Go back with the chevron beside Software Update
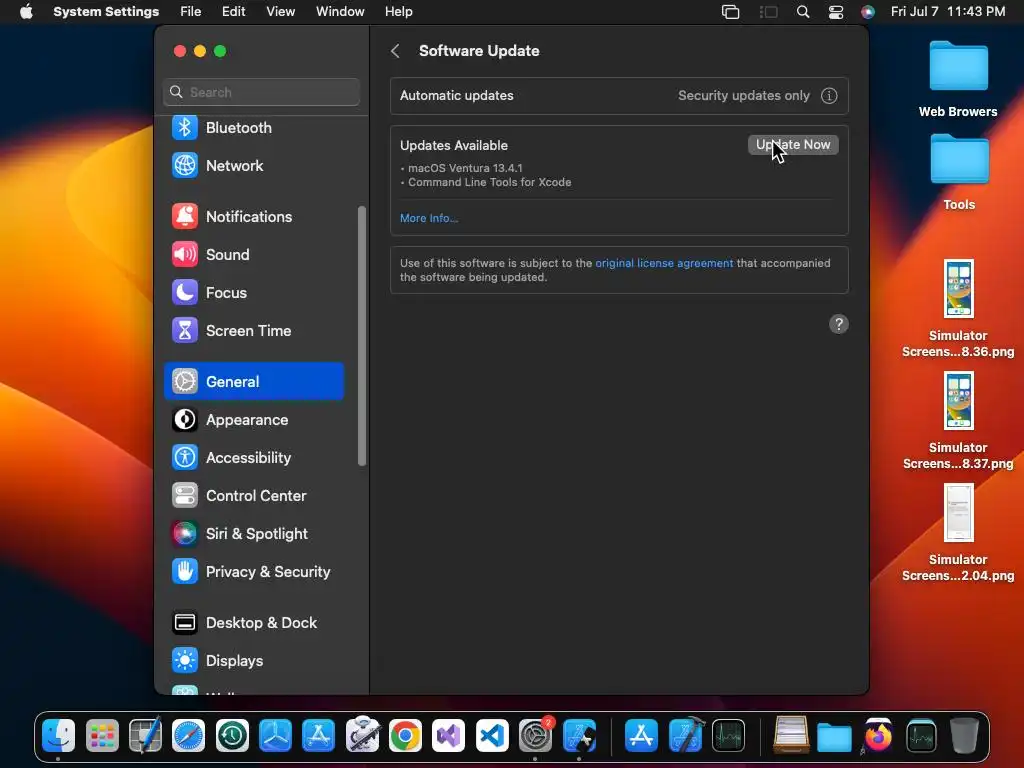 point(395,51)
